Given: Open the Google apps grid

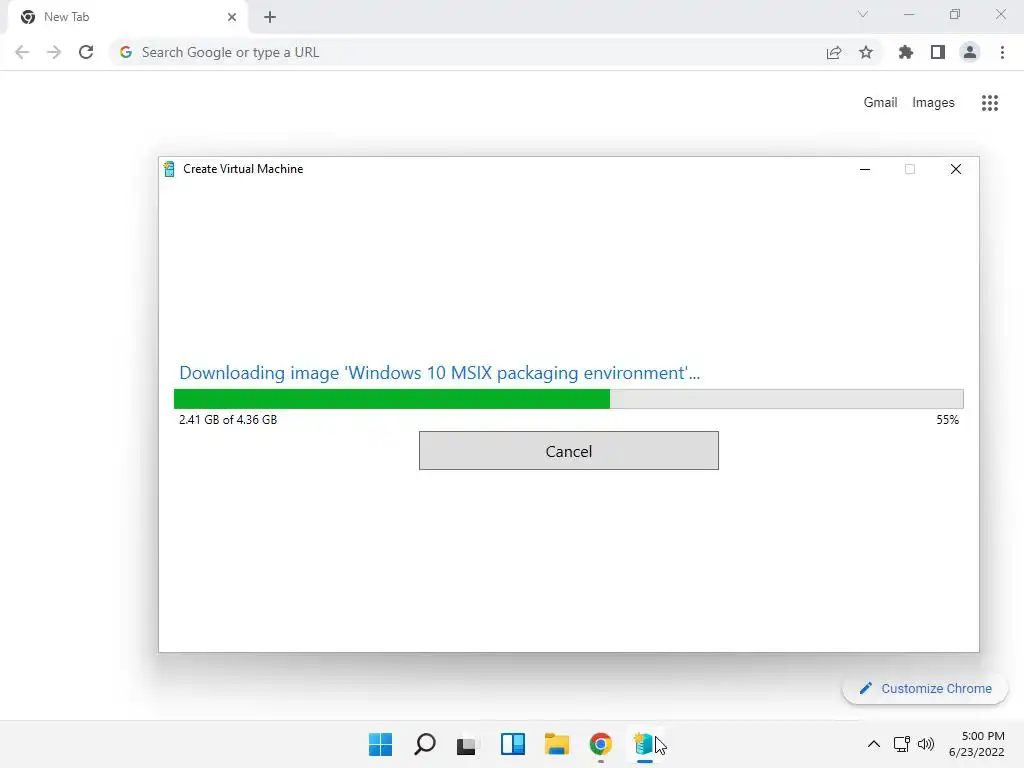Looking at the screenshot, I should [990, 103].
